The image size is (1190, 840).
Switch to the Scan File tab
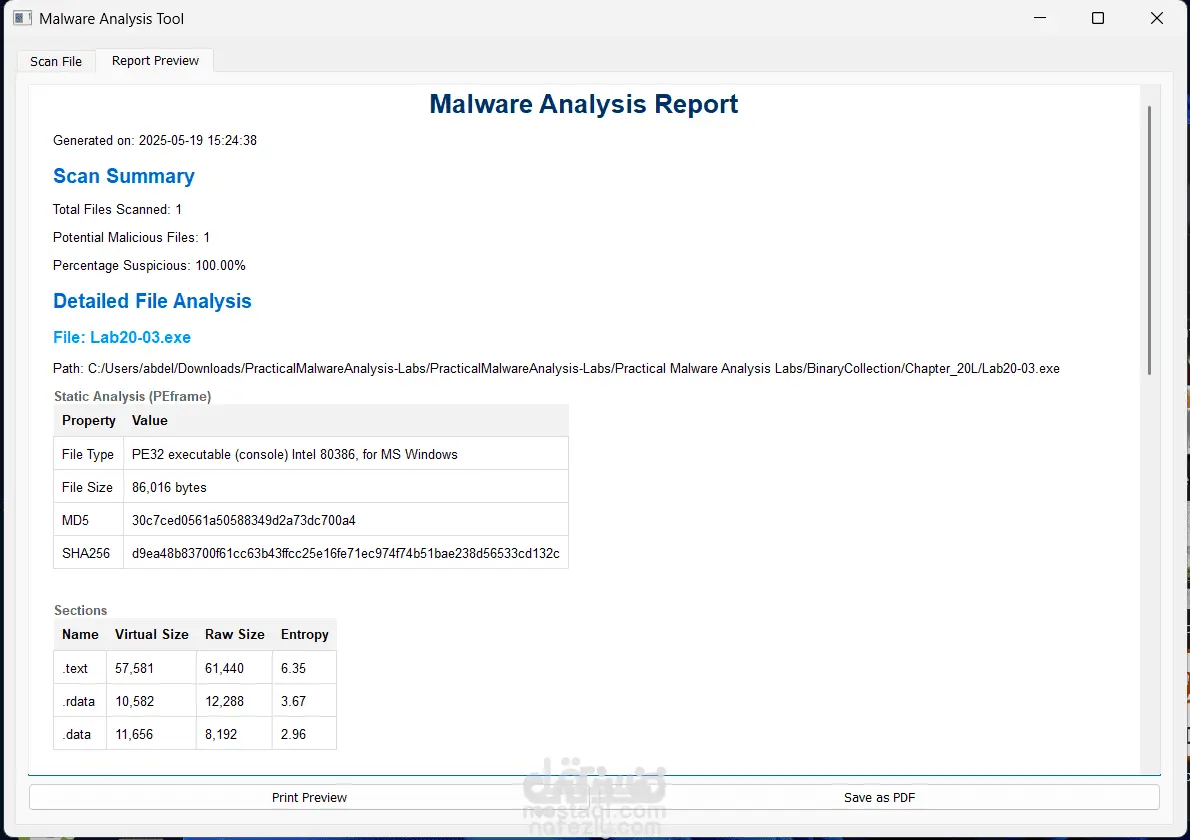coord(56,61)
